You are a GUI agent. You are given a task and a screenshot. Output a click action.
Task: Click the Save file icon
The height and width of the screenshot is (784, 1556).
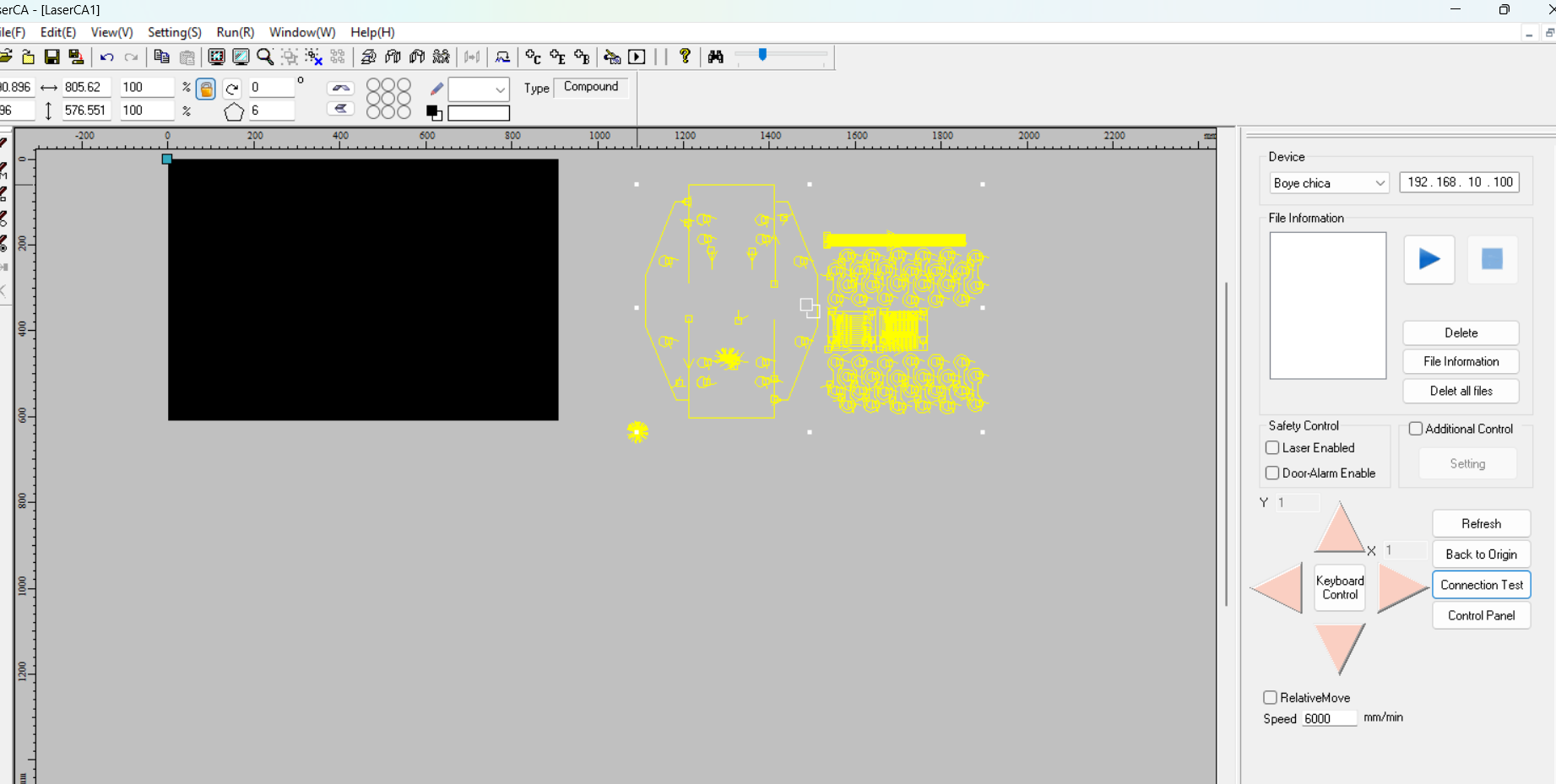pos(52,57)
